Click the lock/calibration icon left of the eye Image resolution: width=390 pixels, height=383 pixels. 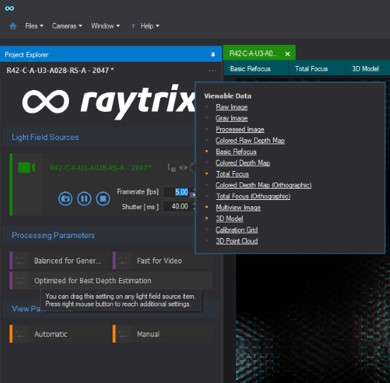point(171,168)
